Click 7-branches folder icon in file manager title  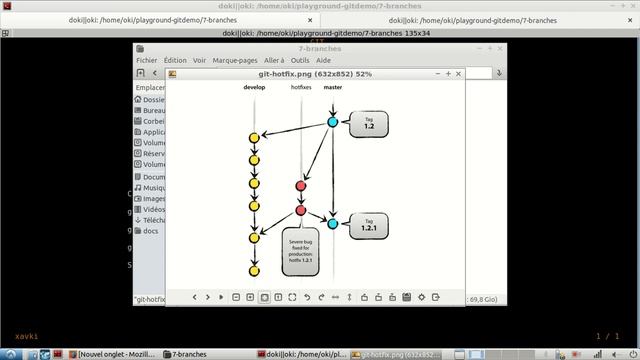pos(140,49)
